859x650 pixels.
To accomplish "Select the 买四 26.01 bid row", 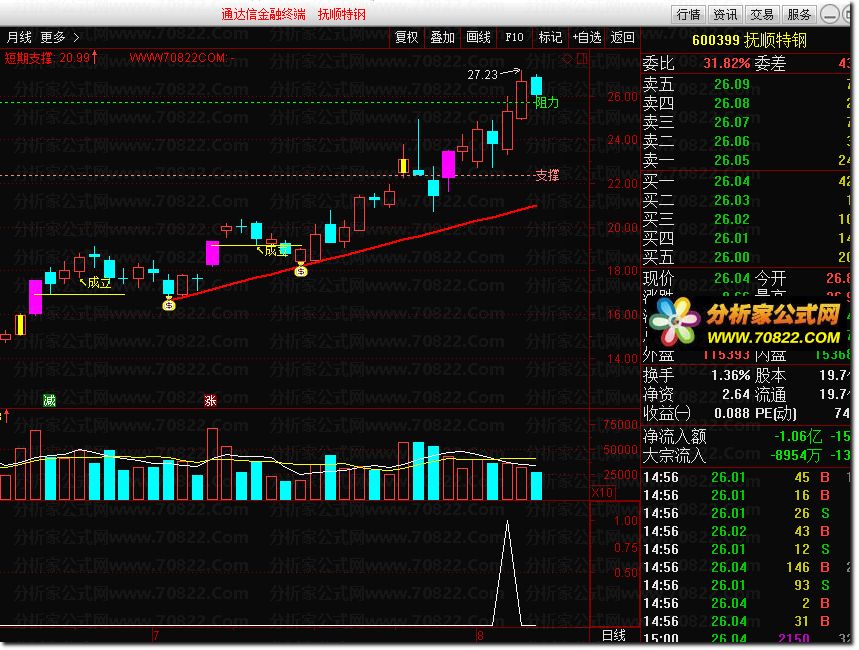I will point(746,238).
